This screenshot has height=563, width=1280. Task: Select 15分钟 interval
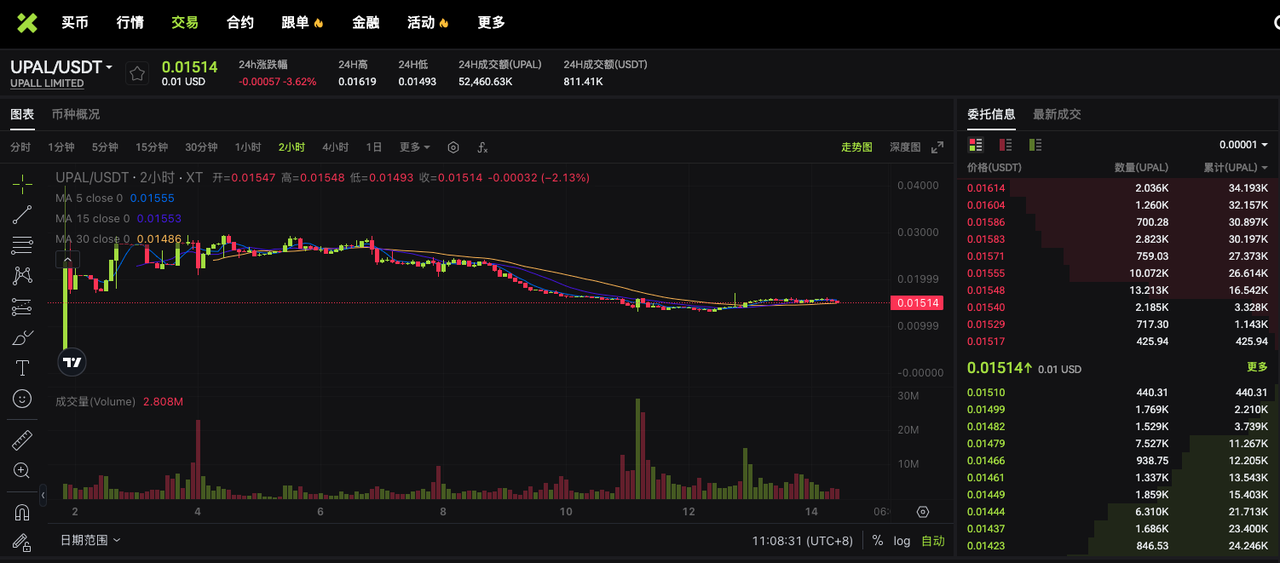click(x=152, y=147)
